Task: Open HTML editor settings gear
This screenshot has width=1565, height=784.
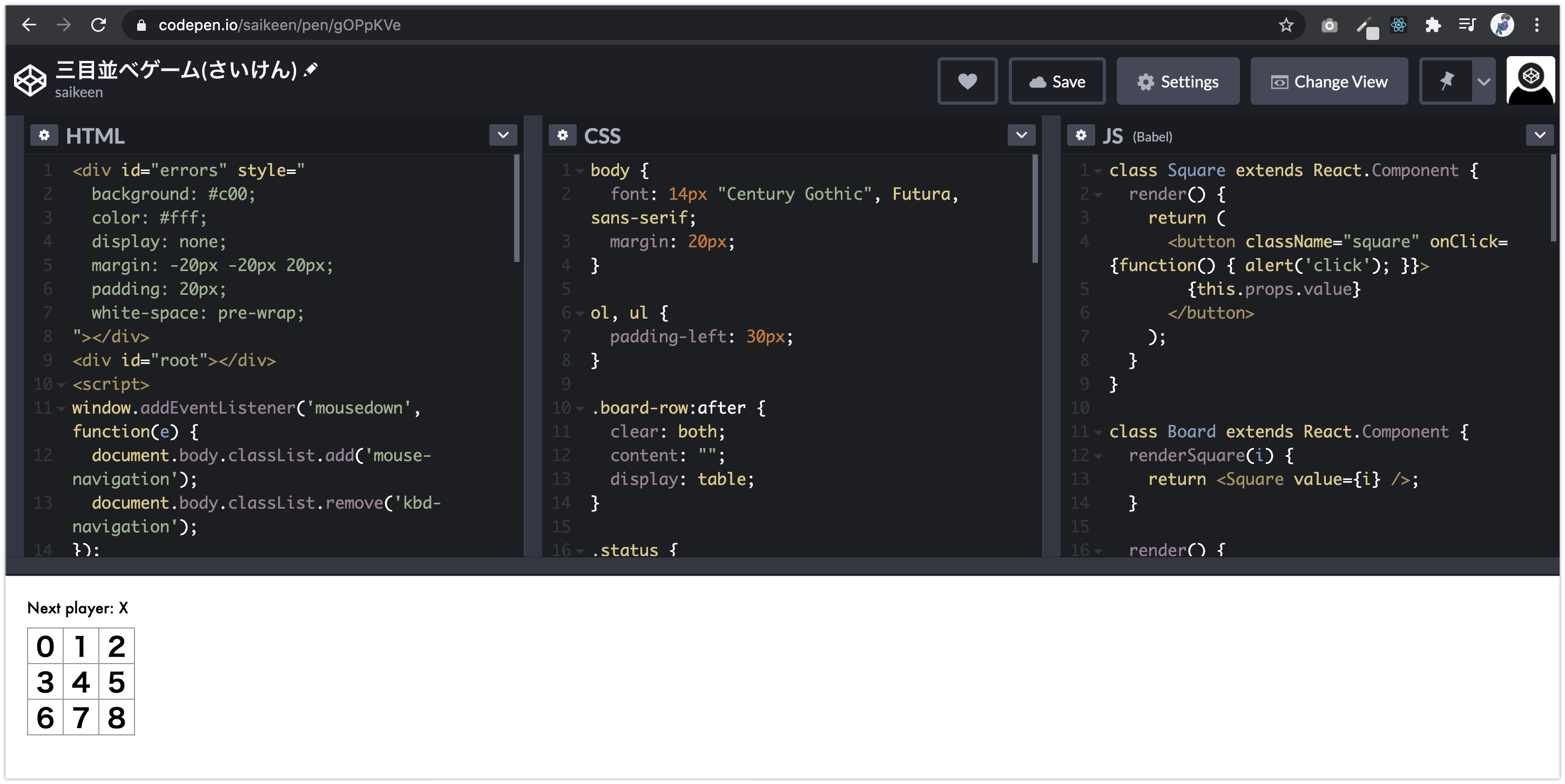Action: 44,136
